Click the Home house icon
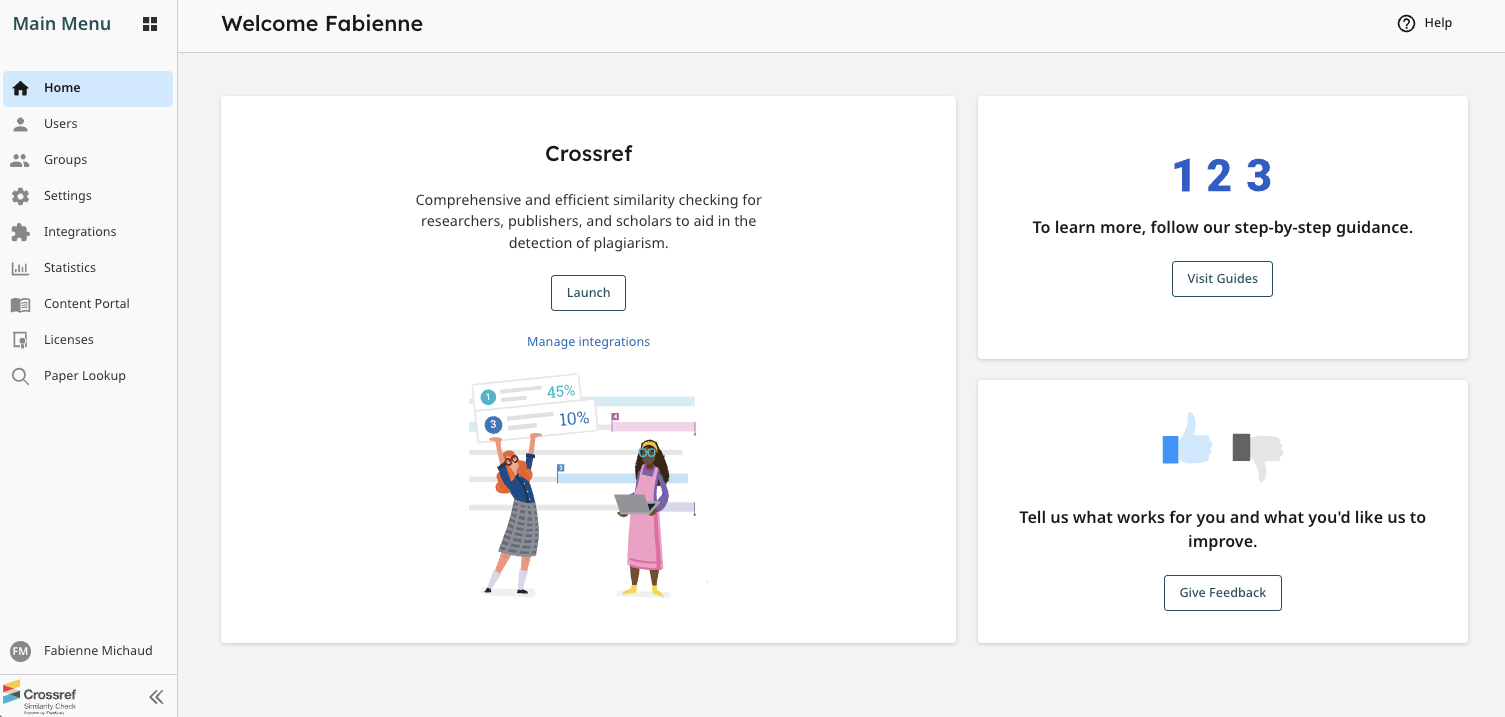 20,87
